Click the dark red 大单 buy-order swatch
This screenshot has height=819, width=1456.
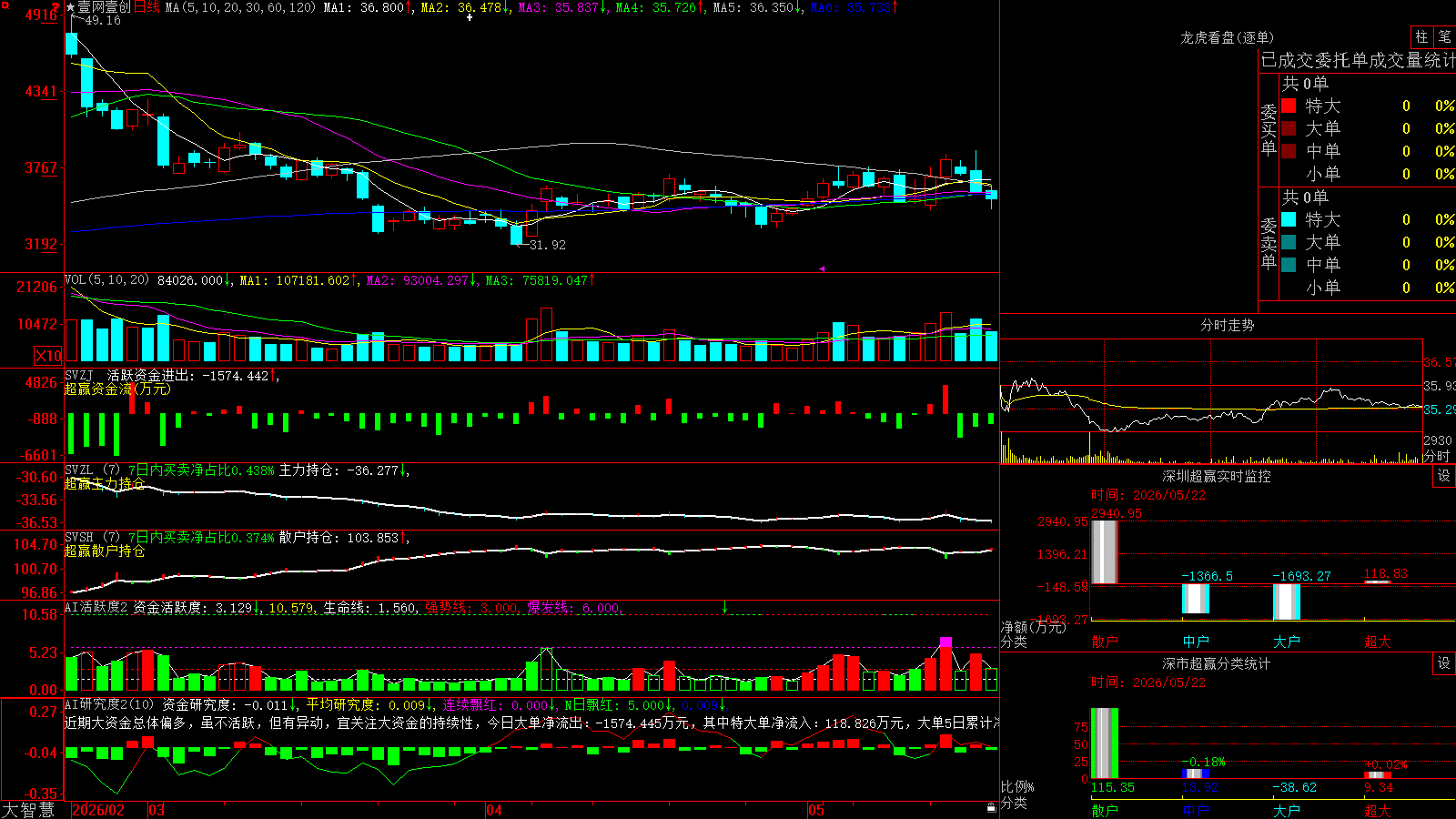coord(1289,128)
